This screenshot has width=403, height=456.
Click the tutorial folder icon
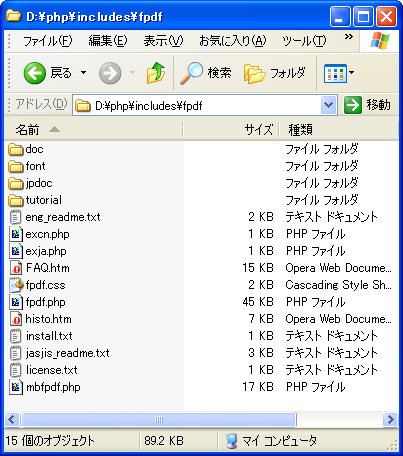[x=16, y=200]
